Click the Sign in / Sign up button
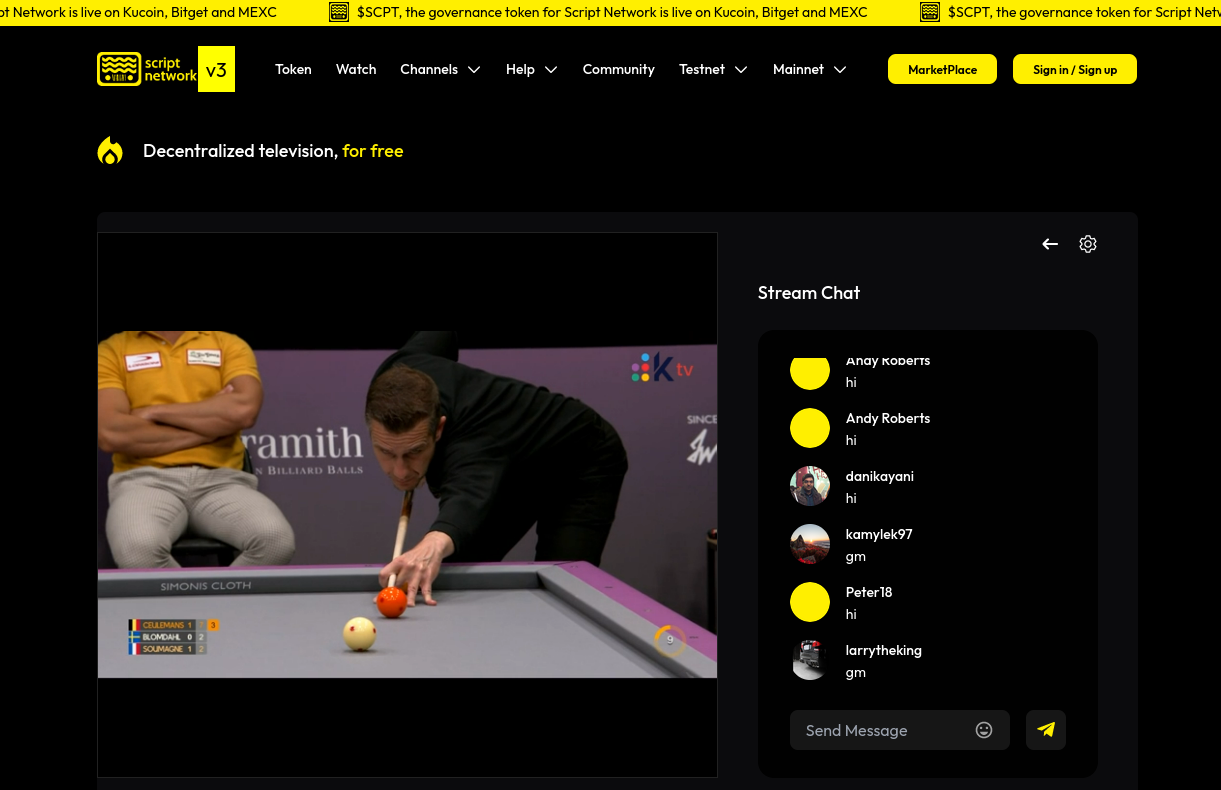This screenshot has width=1221, height=790. [x=1075, y=69]
